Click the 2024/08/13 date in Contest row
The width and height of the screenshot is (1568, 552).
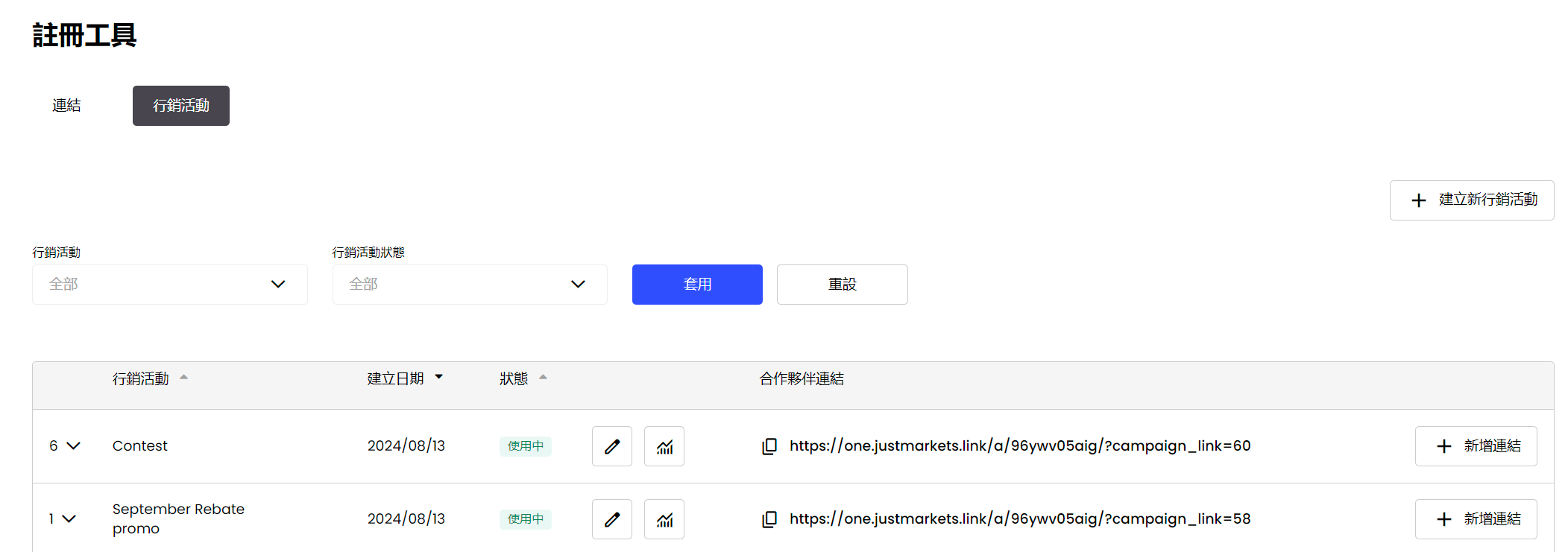[x=406, y=446]
